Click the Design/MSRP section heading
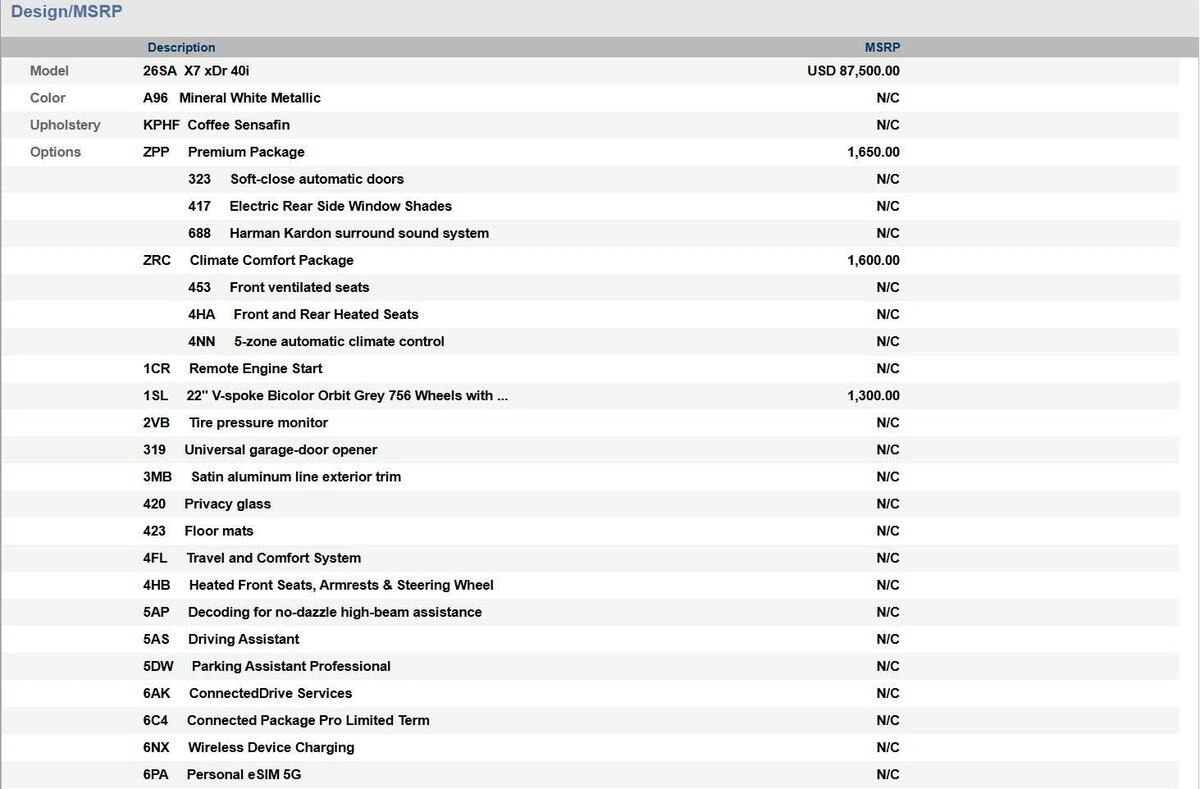The width and height of the screenshot is (1200, 789). (66, 12)
